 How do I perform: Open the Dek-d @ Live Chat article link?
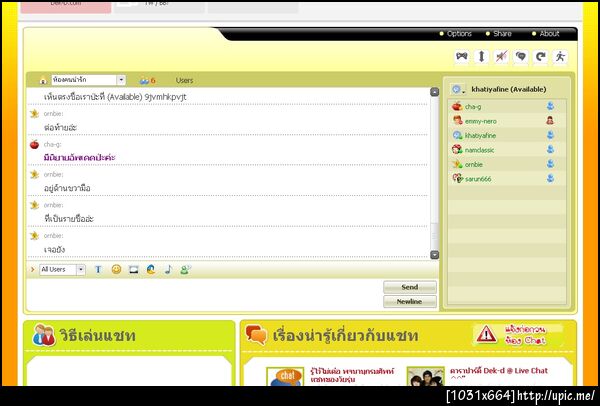click(x=499, y=371)
